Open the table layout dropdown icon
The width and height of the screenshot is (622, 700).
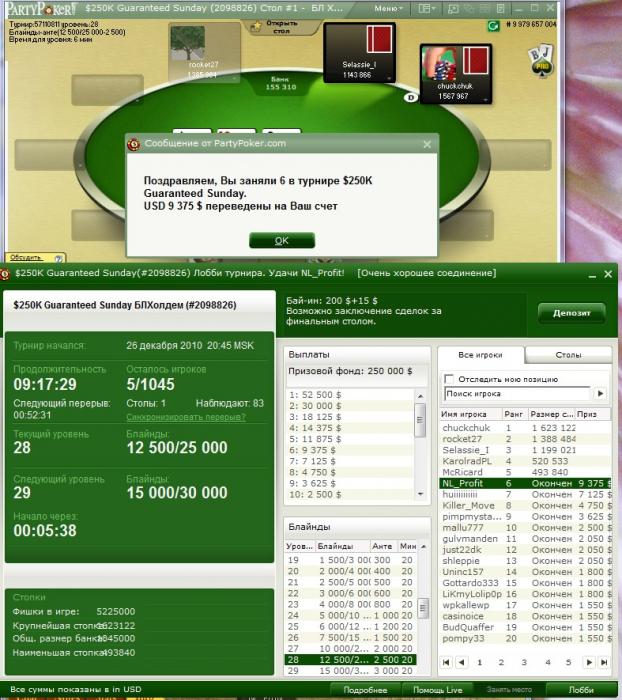[426, 8]
